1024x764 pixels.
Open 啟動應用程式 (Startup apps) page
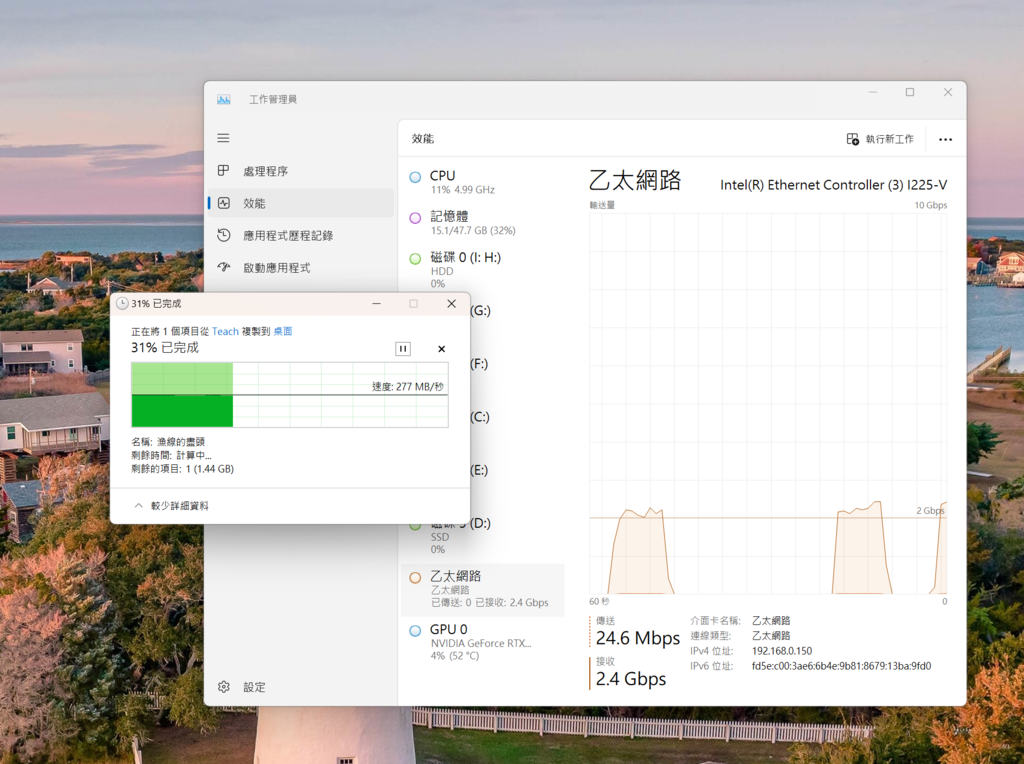pyautogui.click(x=301, y=267)
